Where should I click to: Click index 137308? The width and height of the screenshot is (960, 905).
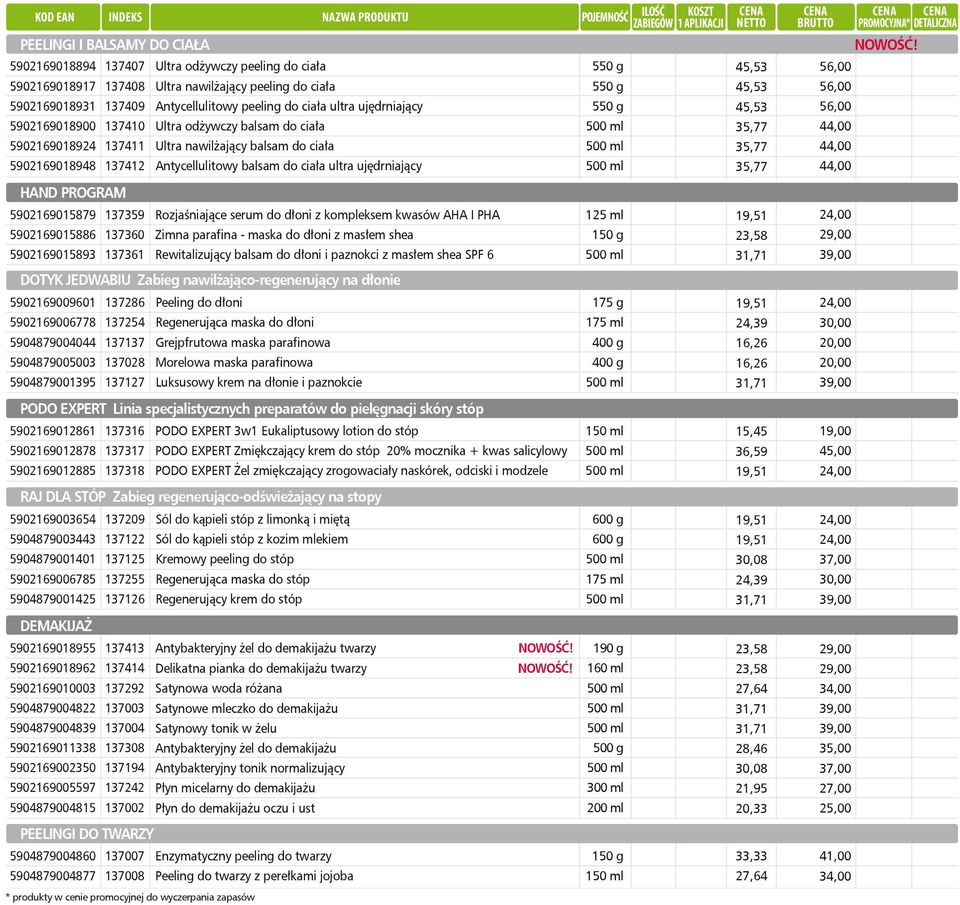[x=125, y=748]
